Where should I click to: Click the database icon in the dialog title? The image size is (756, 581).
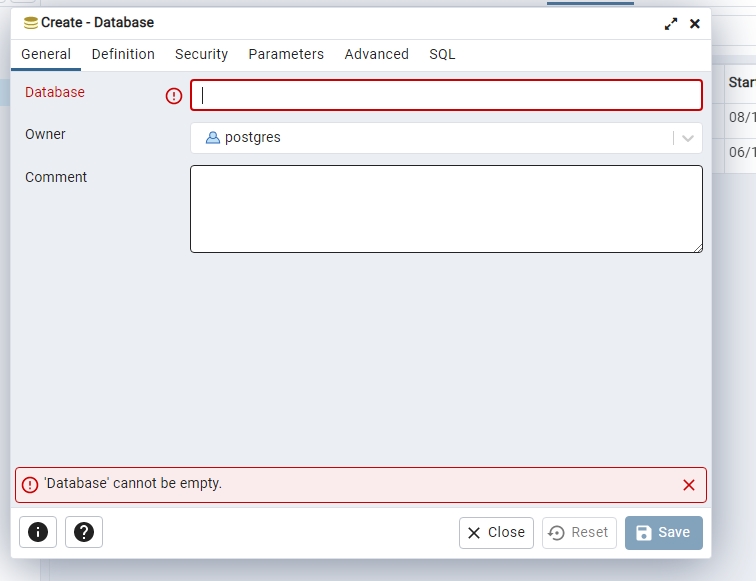coord(30,23)
